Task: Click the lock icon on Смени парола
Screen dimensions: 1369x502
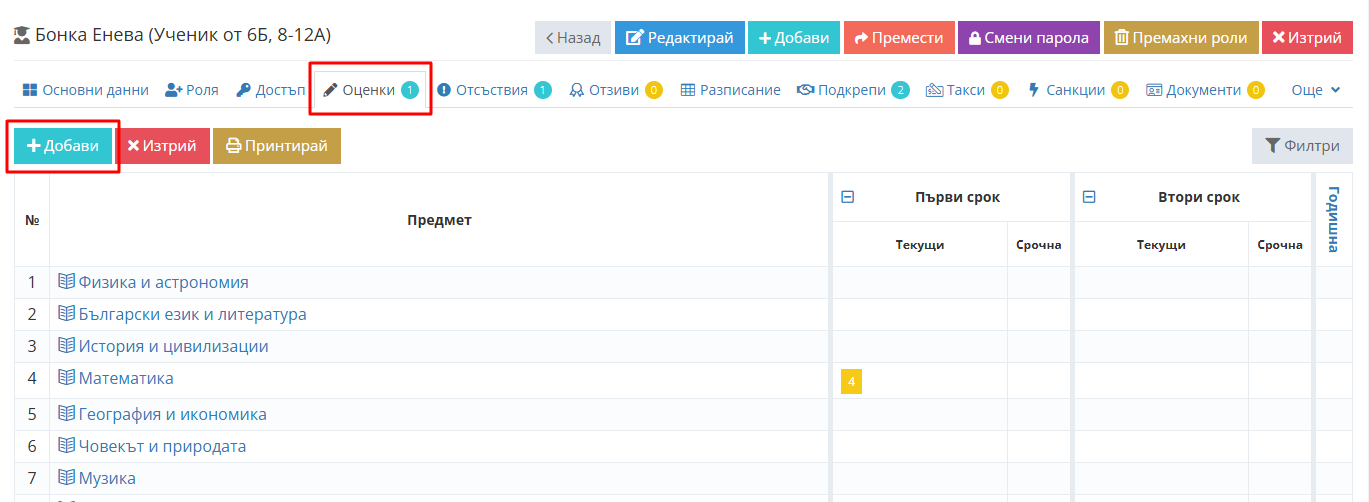Action: click(974, 38)
